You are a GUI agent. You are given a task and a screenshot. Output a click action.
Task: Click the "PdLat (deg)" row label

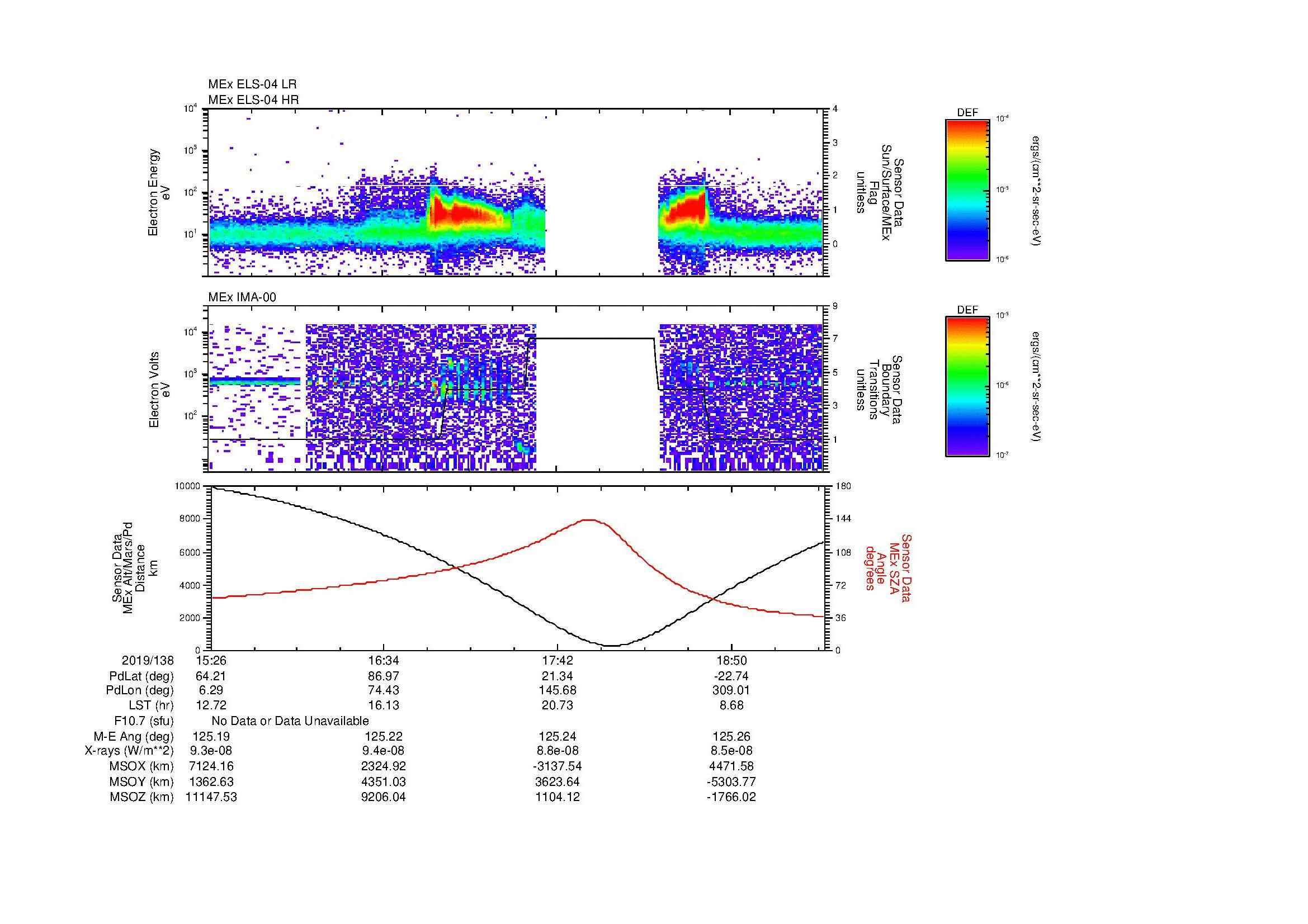[141, 676]
